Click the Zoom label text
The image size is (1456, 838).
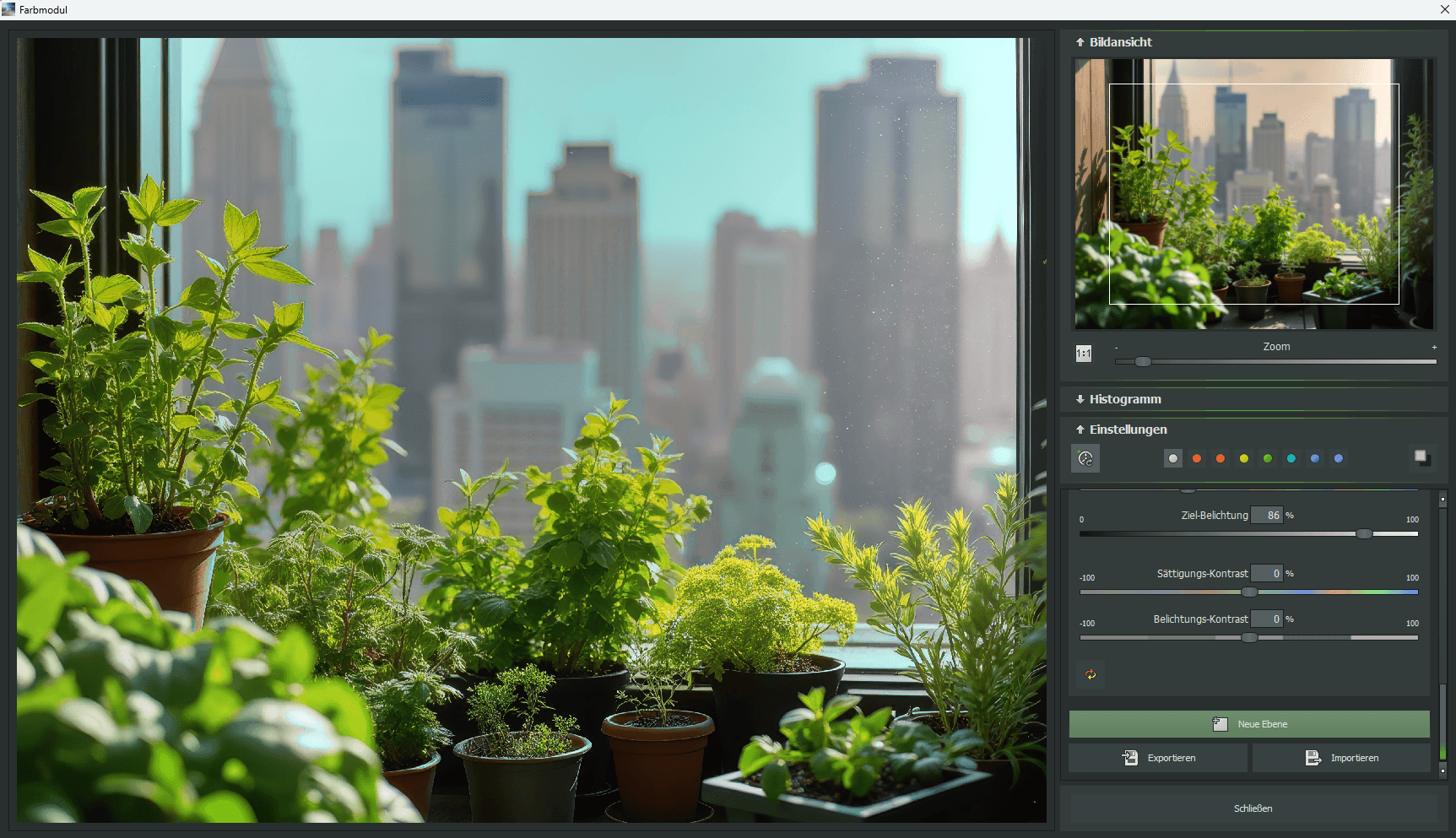[x=1276, y=347]
